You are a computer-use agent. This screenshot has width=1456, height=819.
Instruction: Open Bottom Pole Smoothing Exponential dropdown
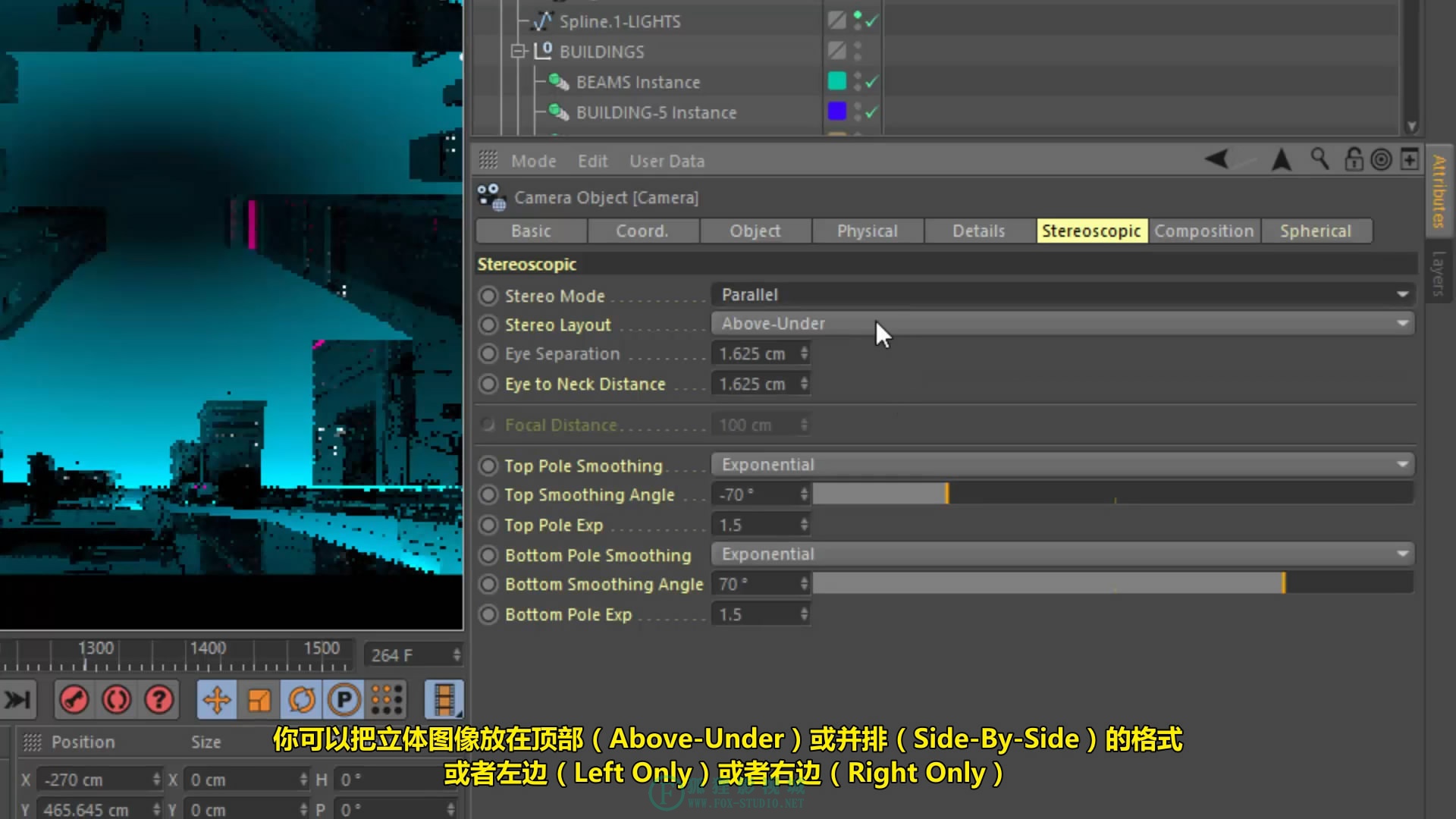click(1062, 554)
